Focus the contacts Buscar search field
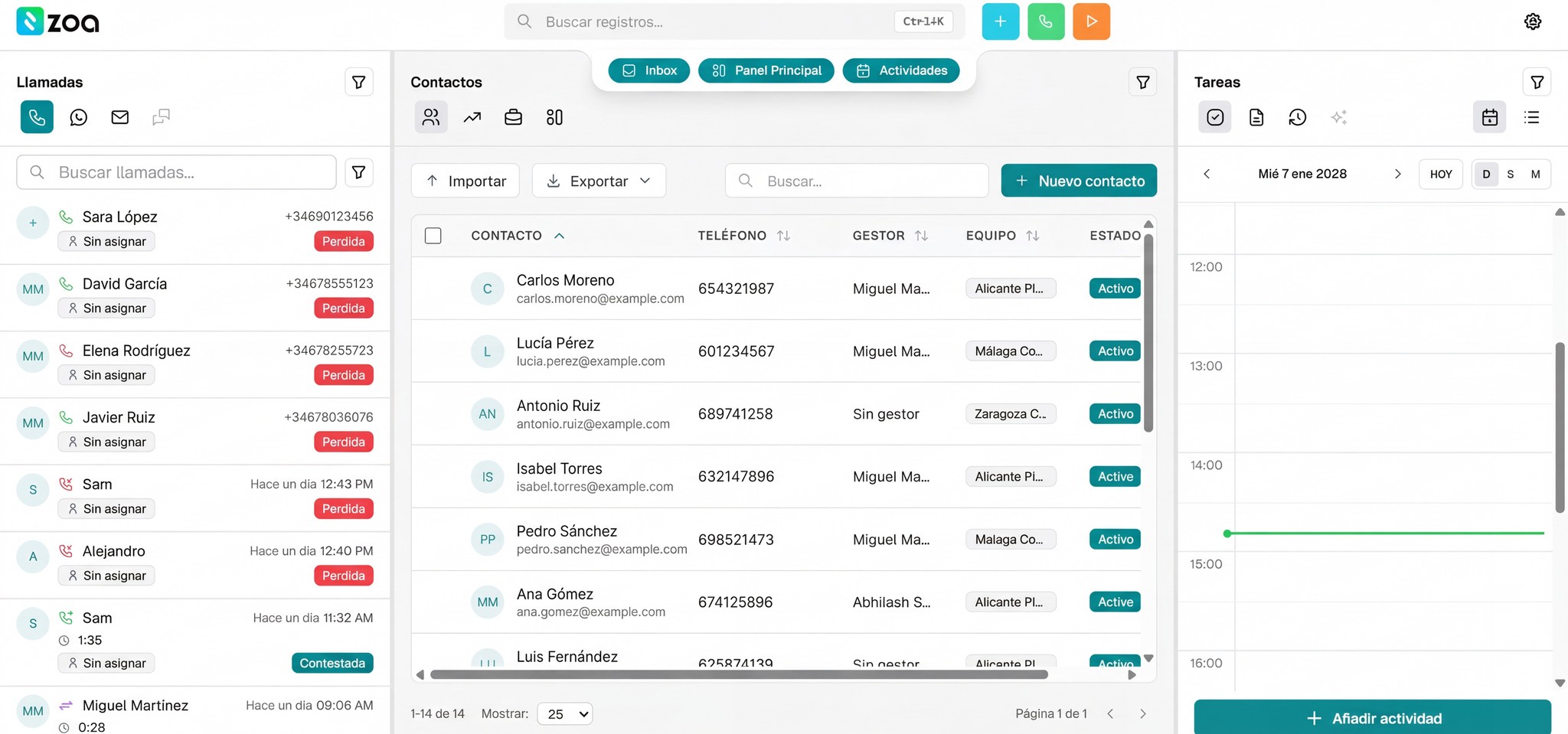 point(857,181)
